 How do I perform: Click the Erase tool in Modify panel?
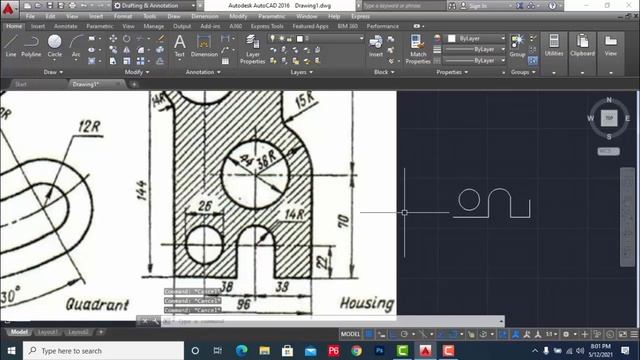pos(161,38)
